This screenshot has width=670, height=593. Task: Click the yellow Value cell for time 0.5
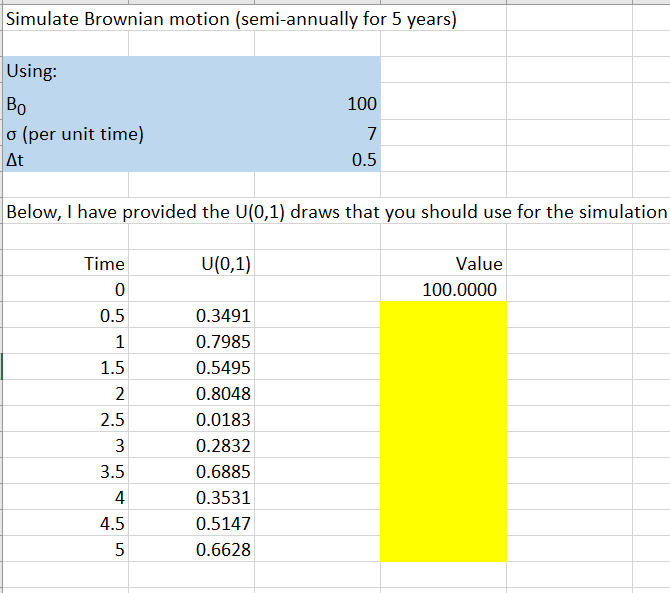coord(443,315)
